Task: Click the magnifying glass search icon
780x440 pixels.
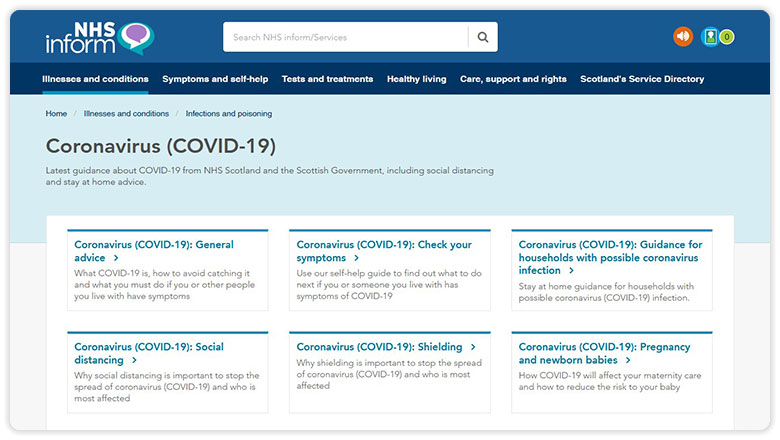Action: [x=483, y=37]
